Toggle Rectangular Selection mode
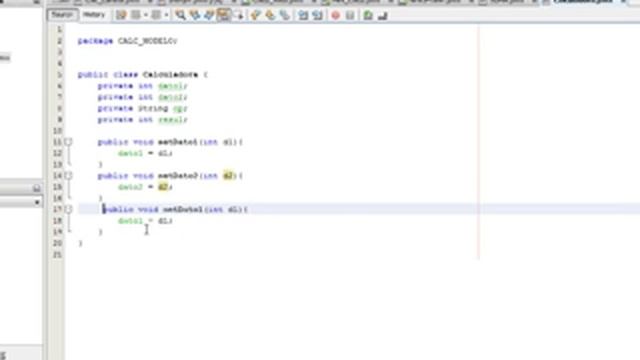Image resolution: width=640 pixels, height=360 pixels. coord(239,16)
